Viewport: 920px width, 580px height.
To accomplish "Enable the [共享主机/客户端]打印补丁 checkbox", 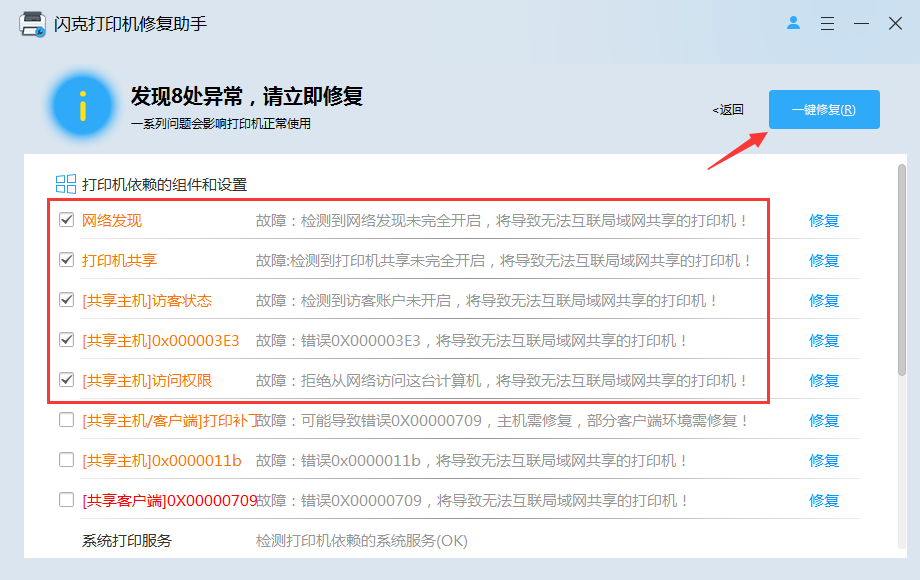I will (65, 421).
